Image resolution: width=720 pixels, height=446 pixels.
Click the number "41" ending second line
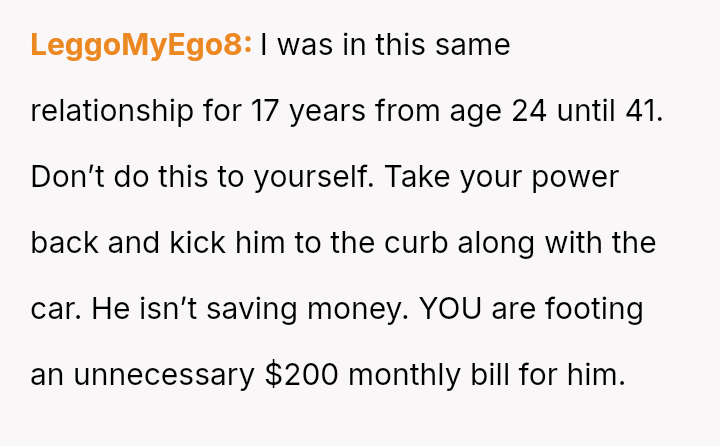641,111
